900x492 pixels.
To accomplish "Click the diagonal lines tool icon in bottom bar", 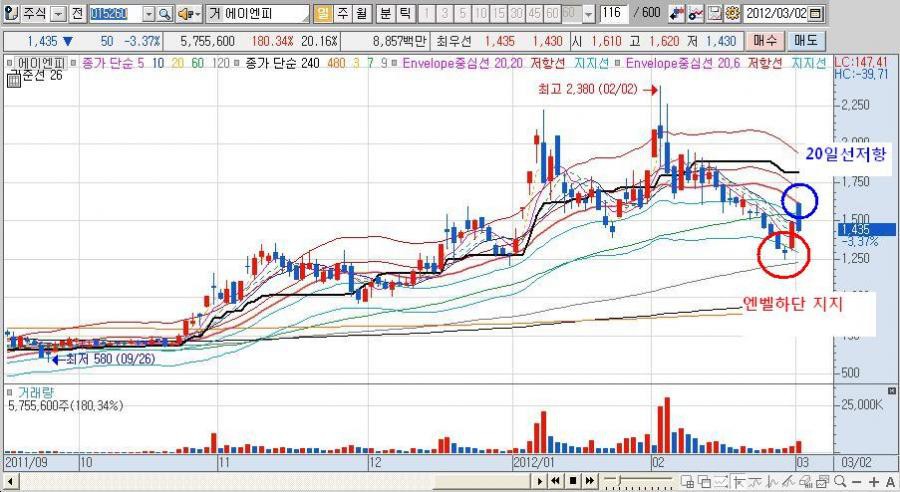I will (789, 482).
